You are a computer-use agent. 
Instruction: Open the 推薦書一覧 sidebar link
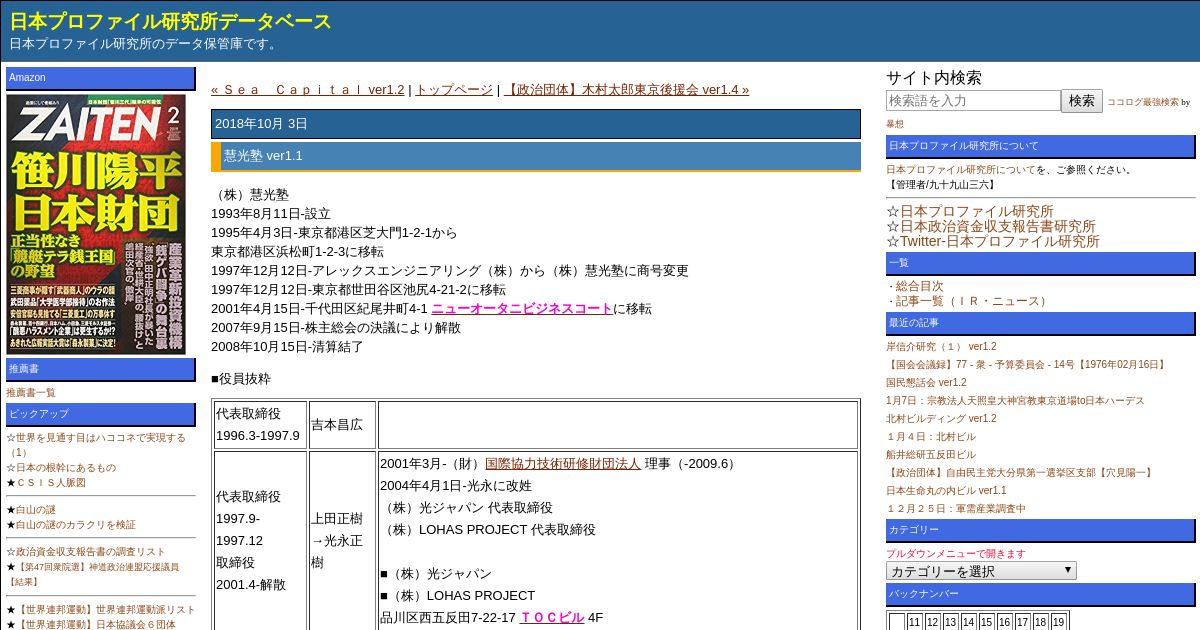coord(31,393)
